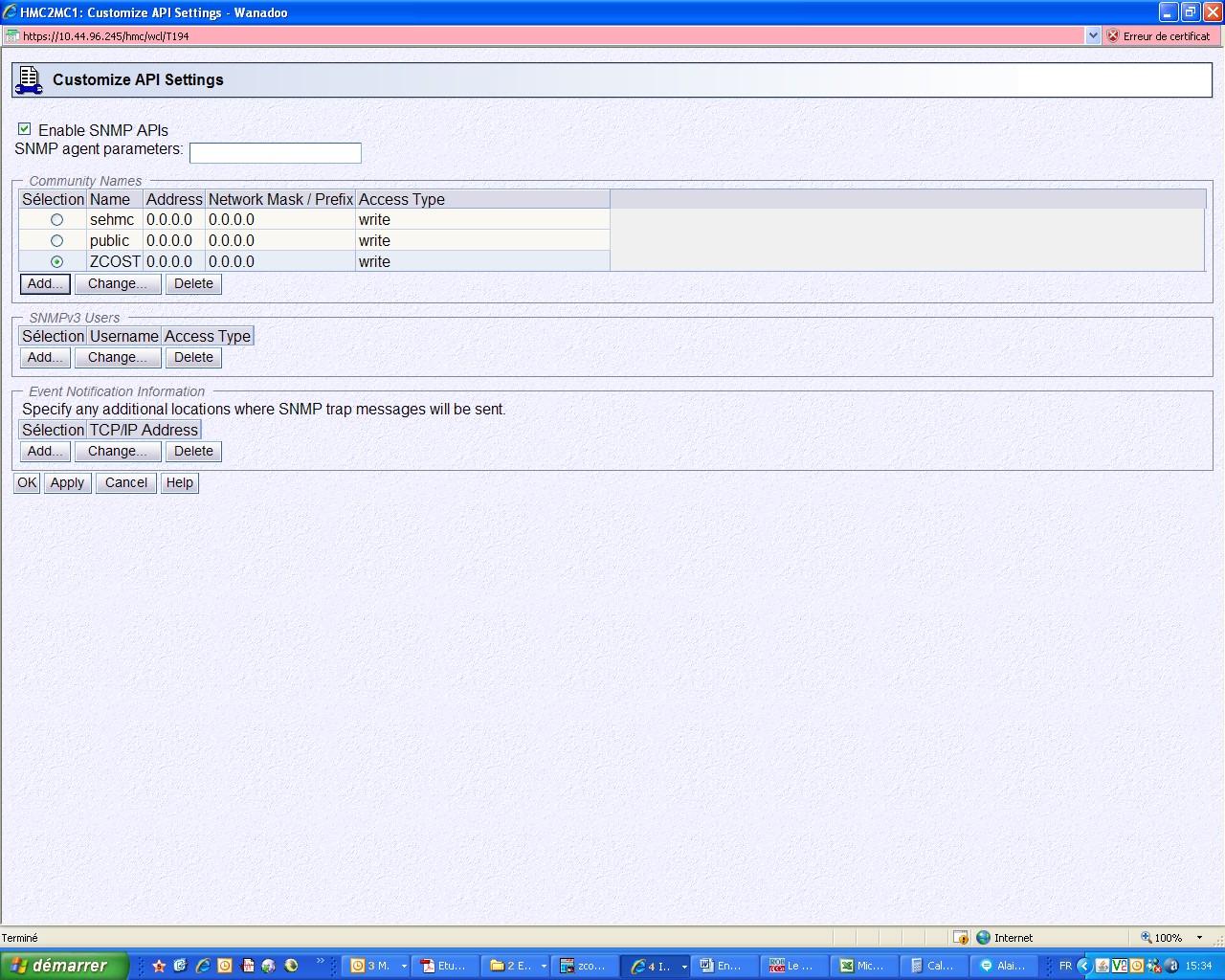
Task: Click the Customize API Settings header icon
Action: click(x=29, y=80)
